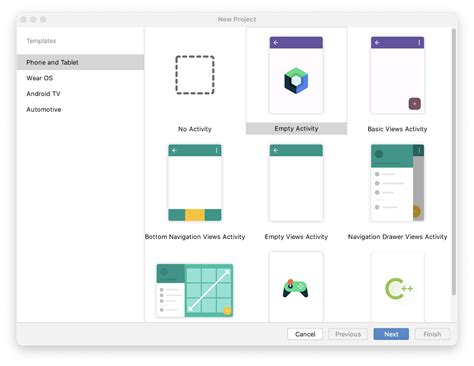This screenshot has height=366, width=474.
Task: Select Bottom Navigation Views Activity template
Action: tap(195, 183)
